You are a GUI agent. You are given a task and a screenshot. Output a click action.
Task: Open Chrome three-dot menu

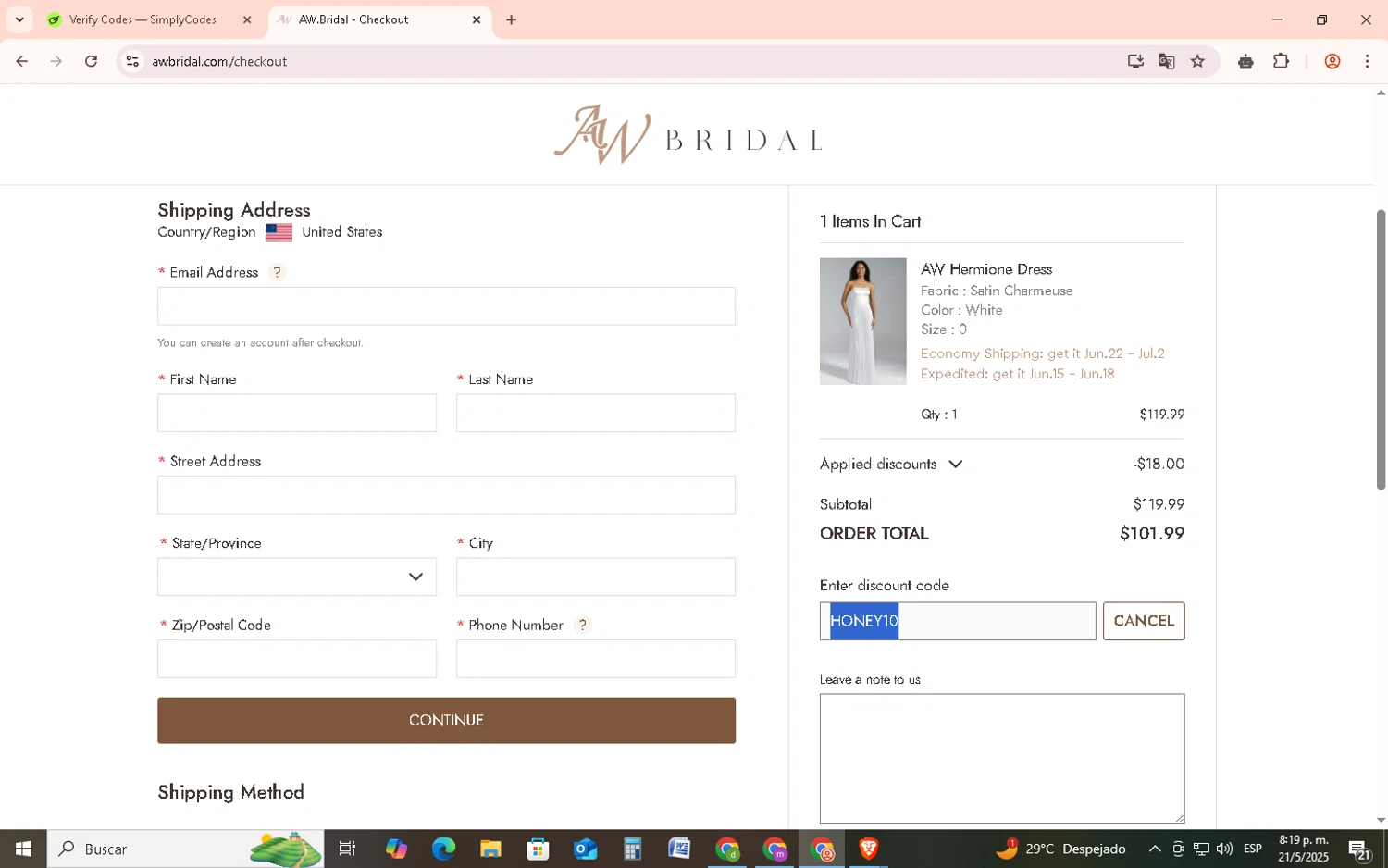point(1367,61)
